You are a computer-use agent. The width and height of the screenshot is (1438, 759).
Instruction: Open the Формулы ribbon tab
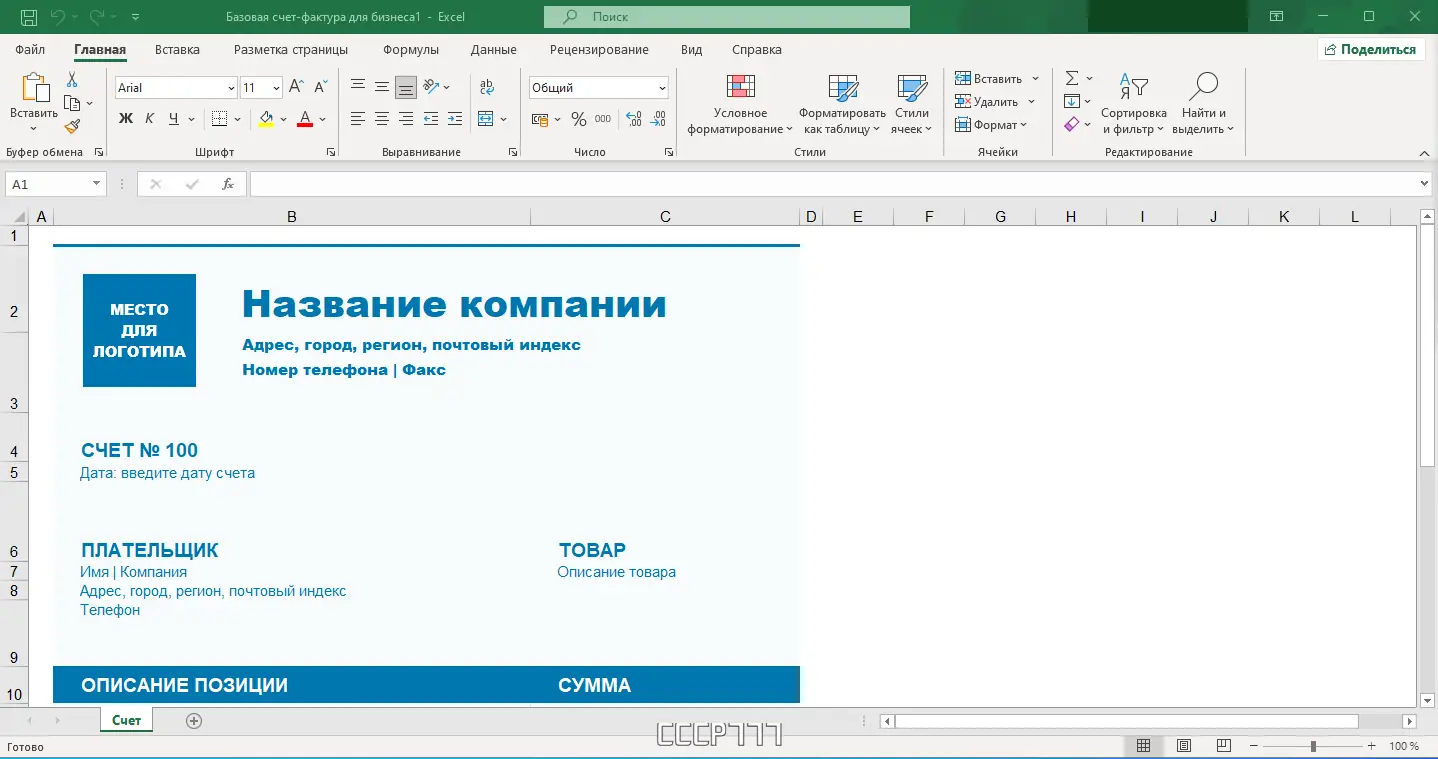tap(410, 49)
